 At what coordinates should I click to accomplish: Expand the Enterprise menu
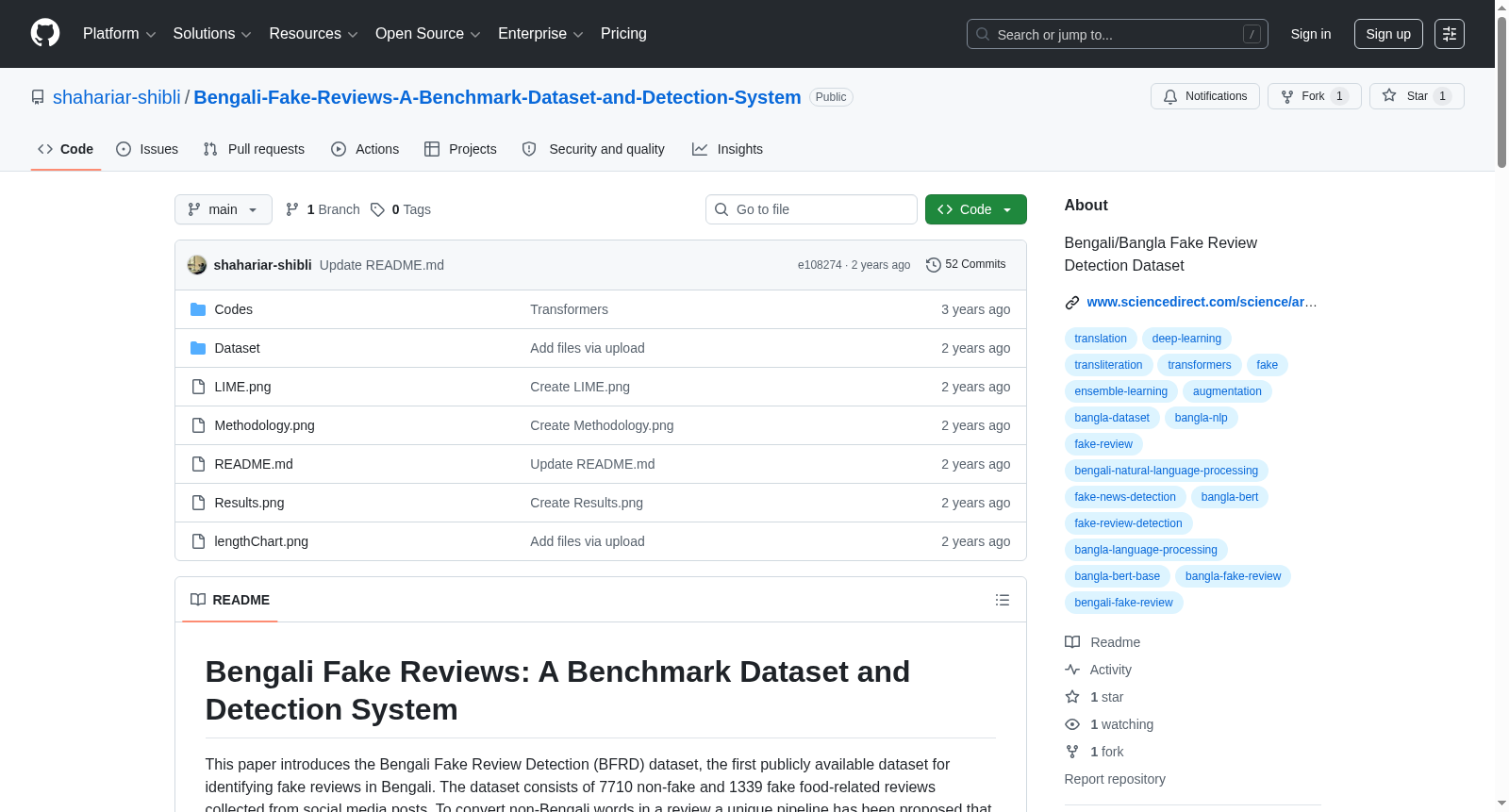click(x=540, y=34)
